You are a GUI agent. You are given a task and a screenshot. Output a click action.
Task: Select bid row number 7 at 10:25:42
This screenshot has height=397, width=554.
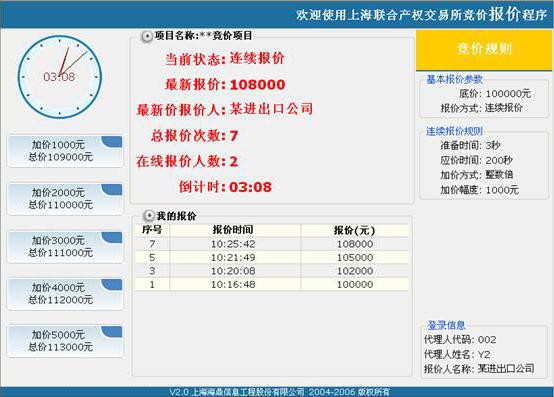[272, 244]
